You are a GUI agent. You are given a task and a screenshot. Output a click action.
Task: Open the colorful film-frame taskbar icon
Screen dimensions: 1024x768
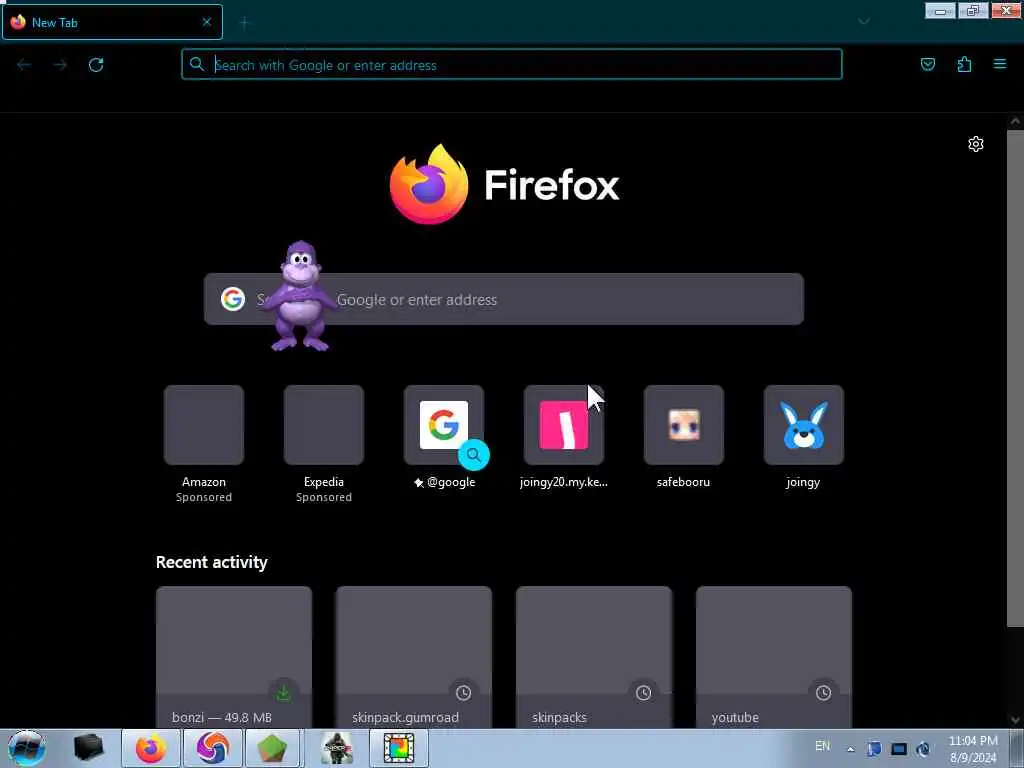pyautogui.click(x=398, y=748)
